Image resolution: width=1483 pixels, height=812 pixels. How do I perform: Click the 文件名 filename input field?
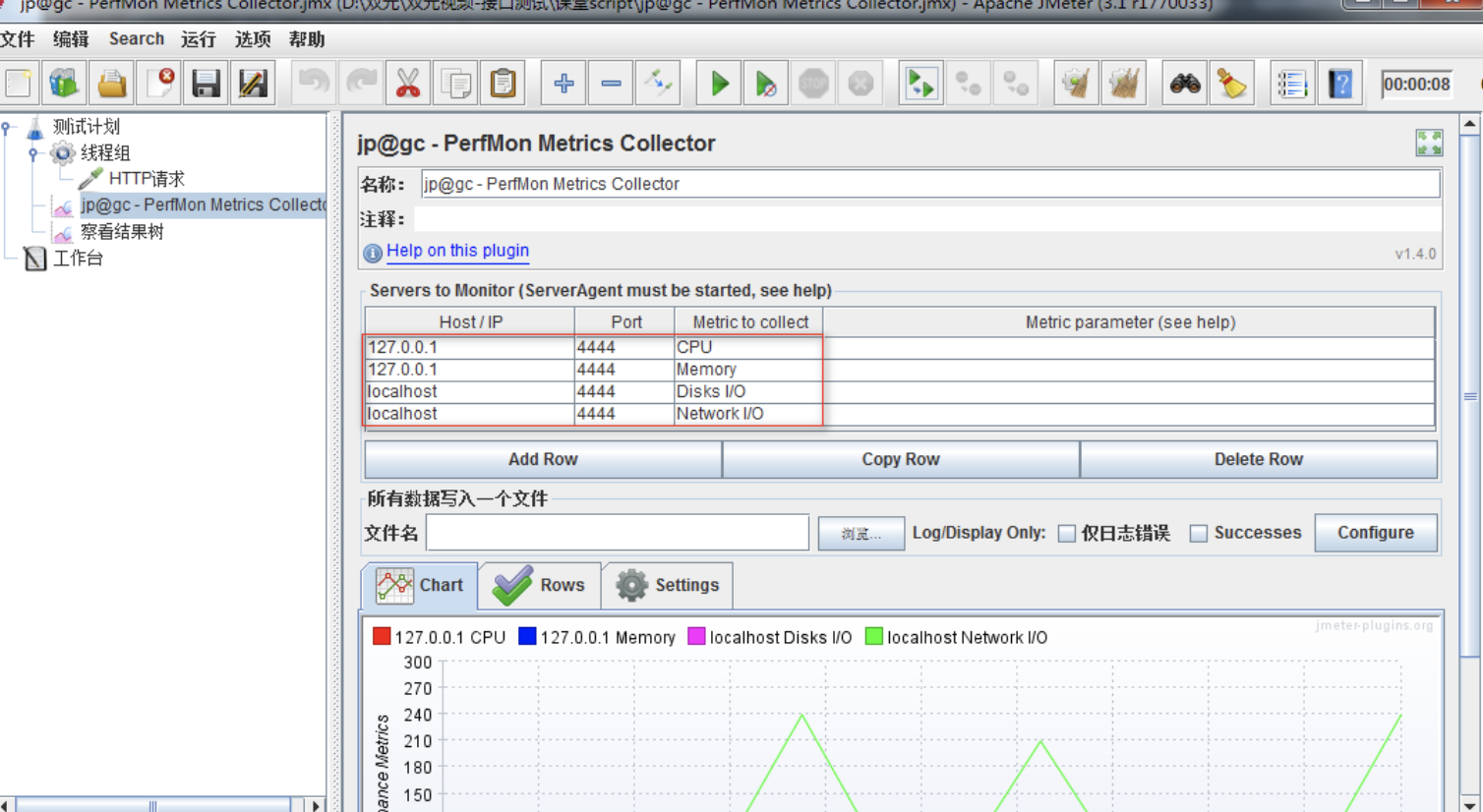click(618, 533)
